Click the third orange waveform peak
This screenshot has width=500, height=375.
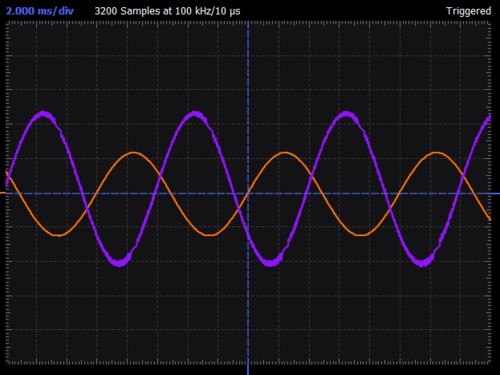[436, 153]
